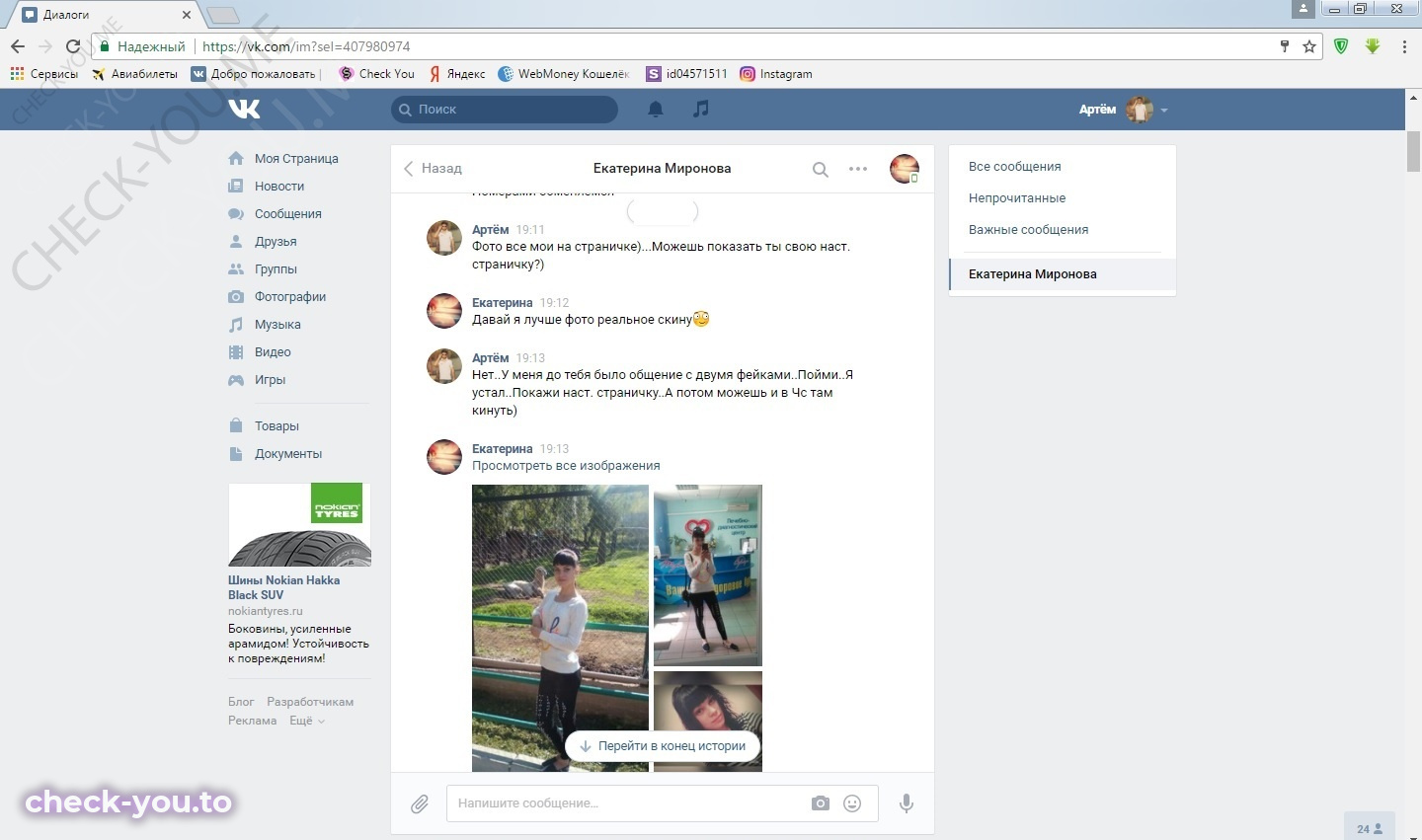Open Товары in sidebar
This screenshot has width=1422, height=840.
point(276,426)
